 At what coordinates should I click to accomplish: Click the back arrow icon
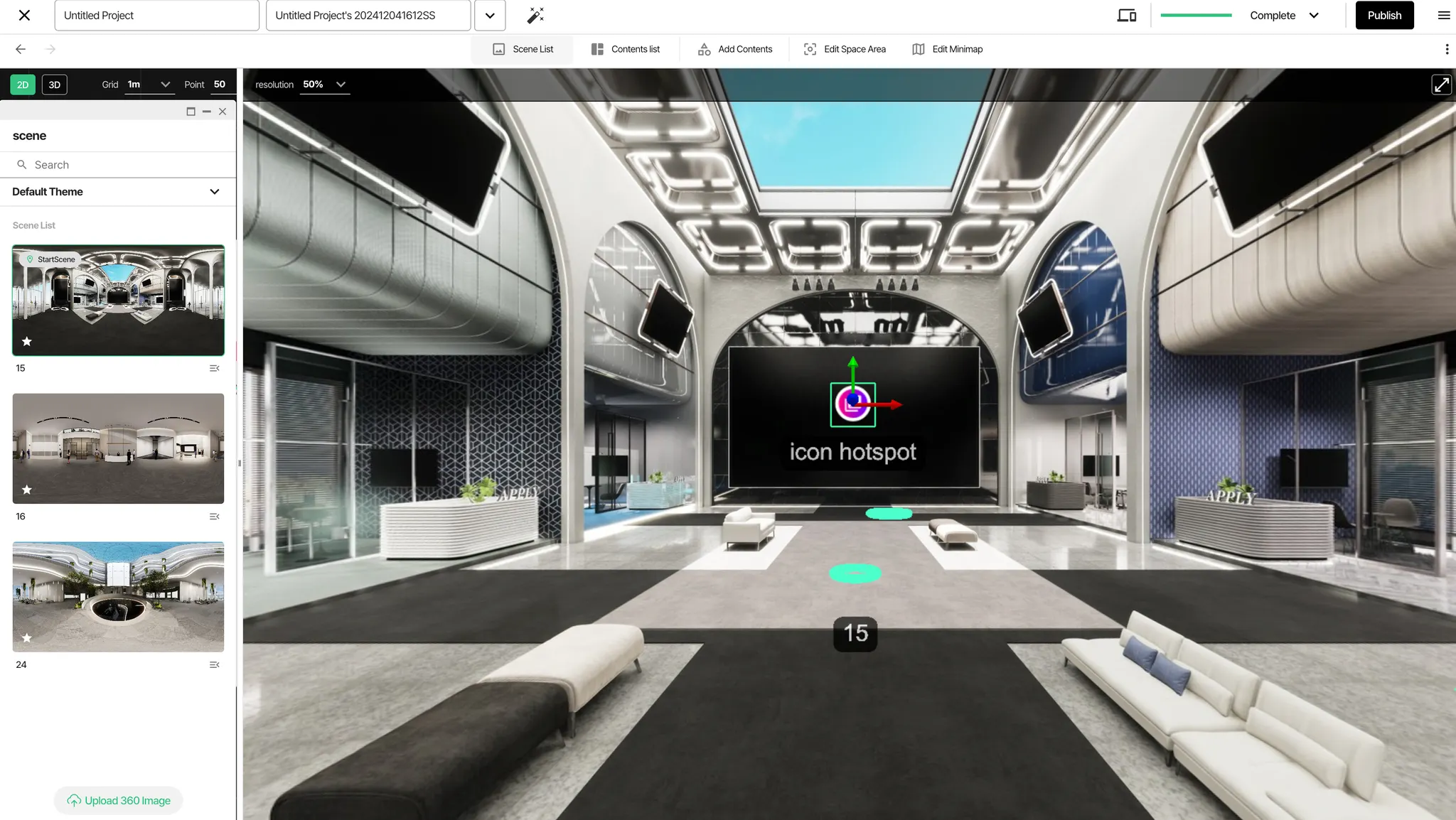21,49
